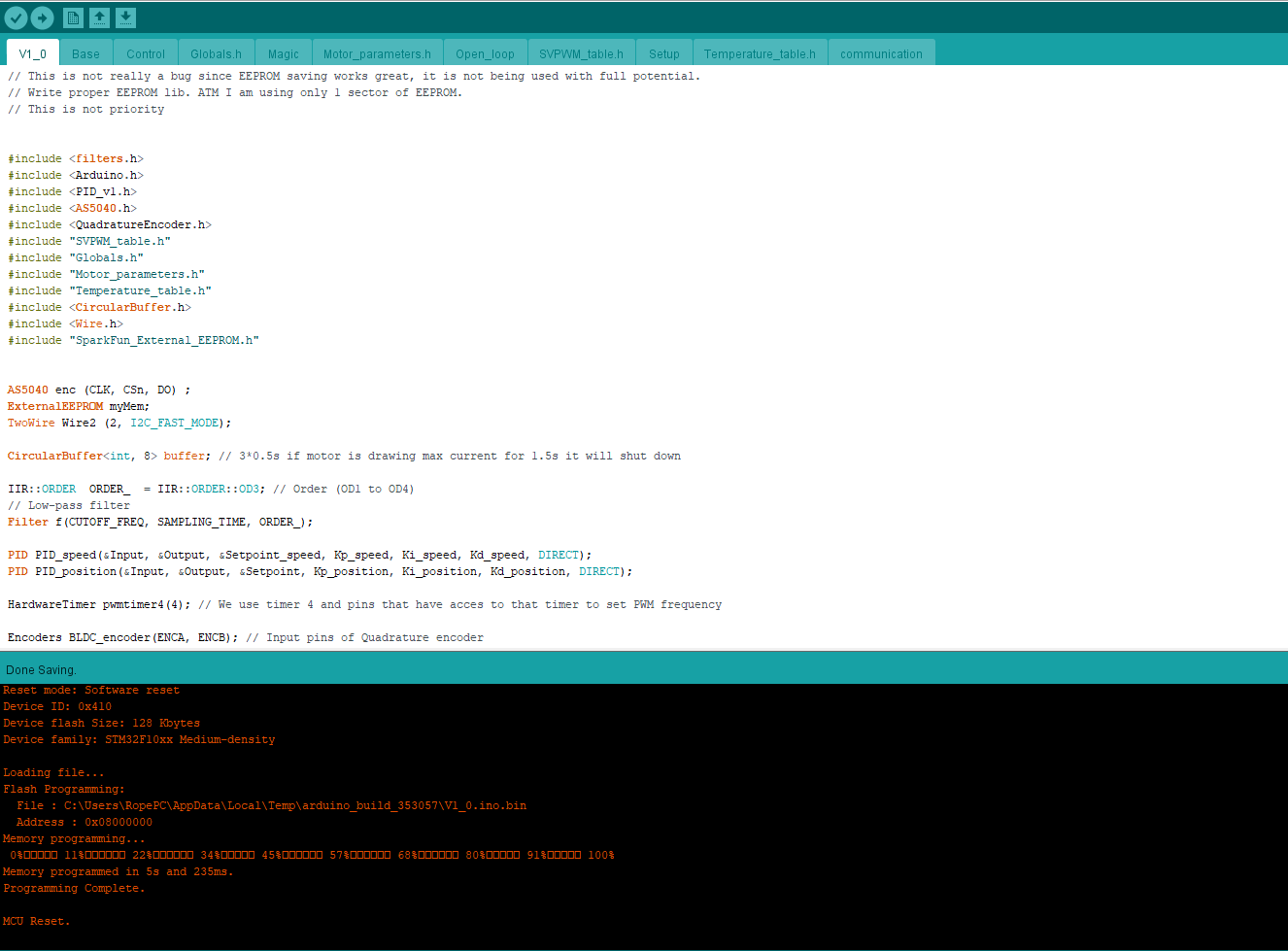Save the sketch with the Save icon
1288x951 pixels.
[125, 17]
